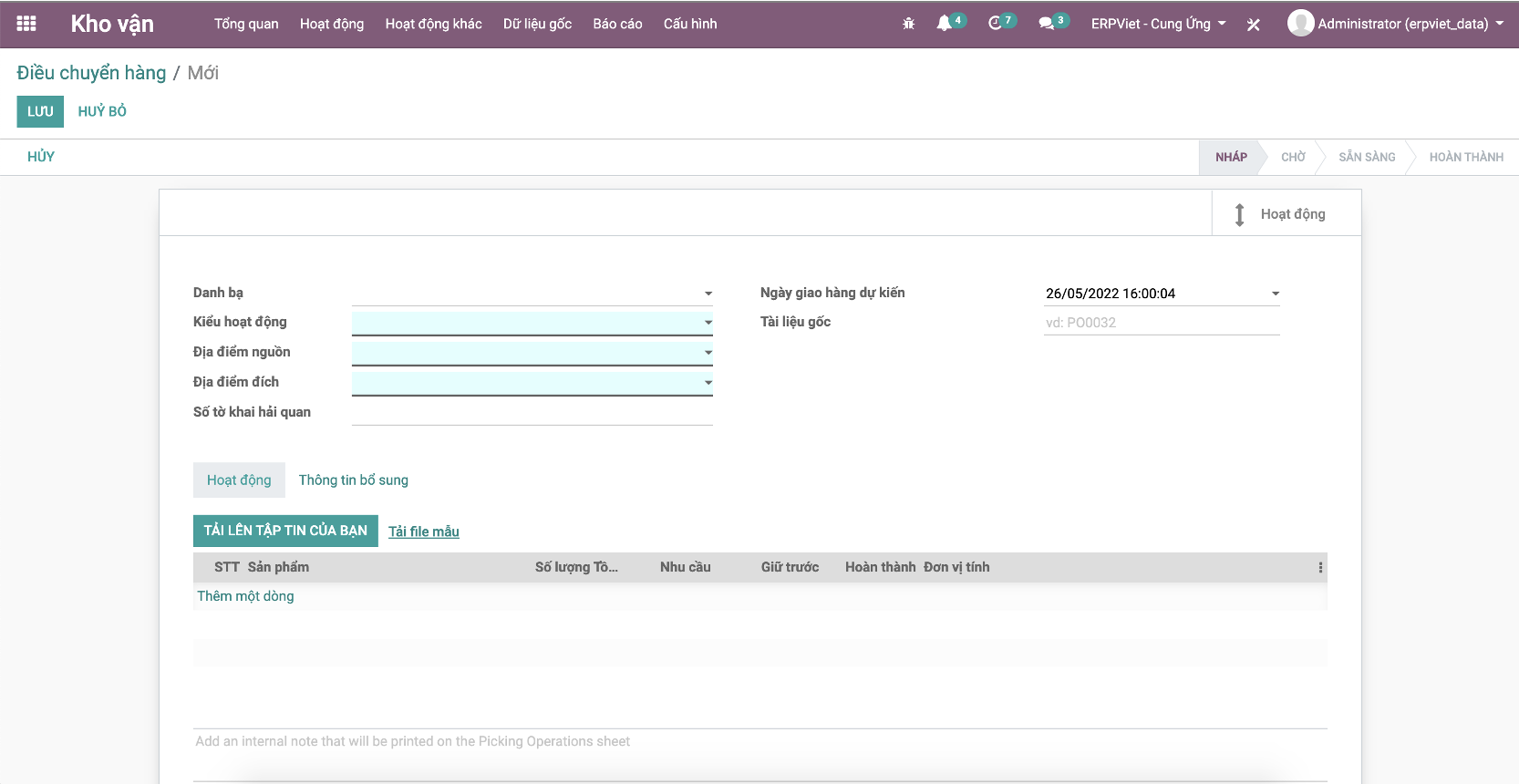Expand the Kiểu hoạt động dropdown
Viewport: 1519px width, 784px height.
[x=708, y=323]
